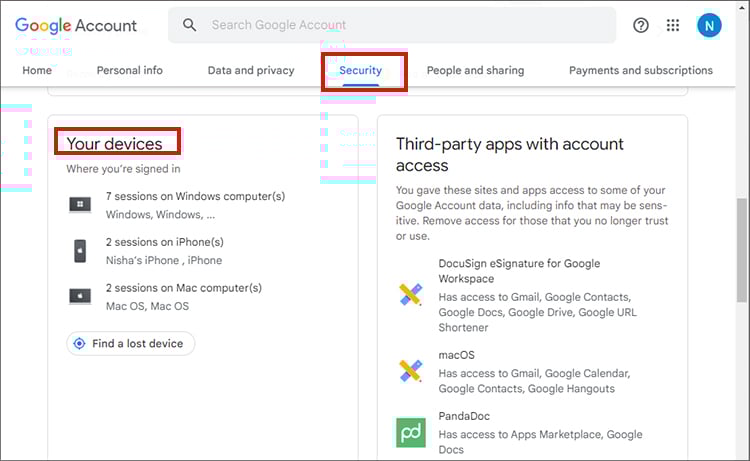750x461 pixels.
Task: Open the Google apps grid
Action: 673,26
